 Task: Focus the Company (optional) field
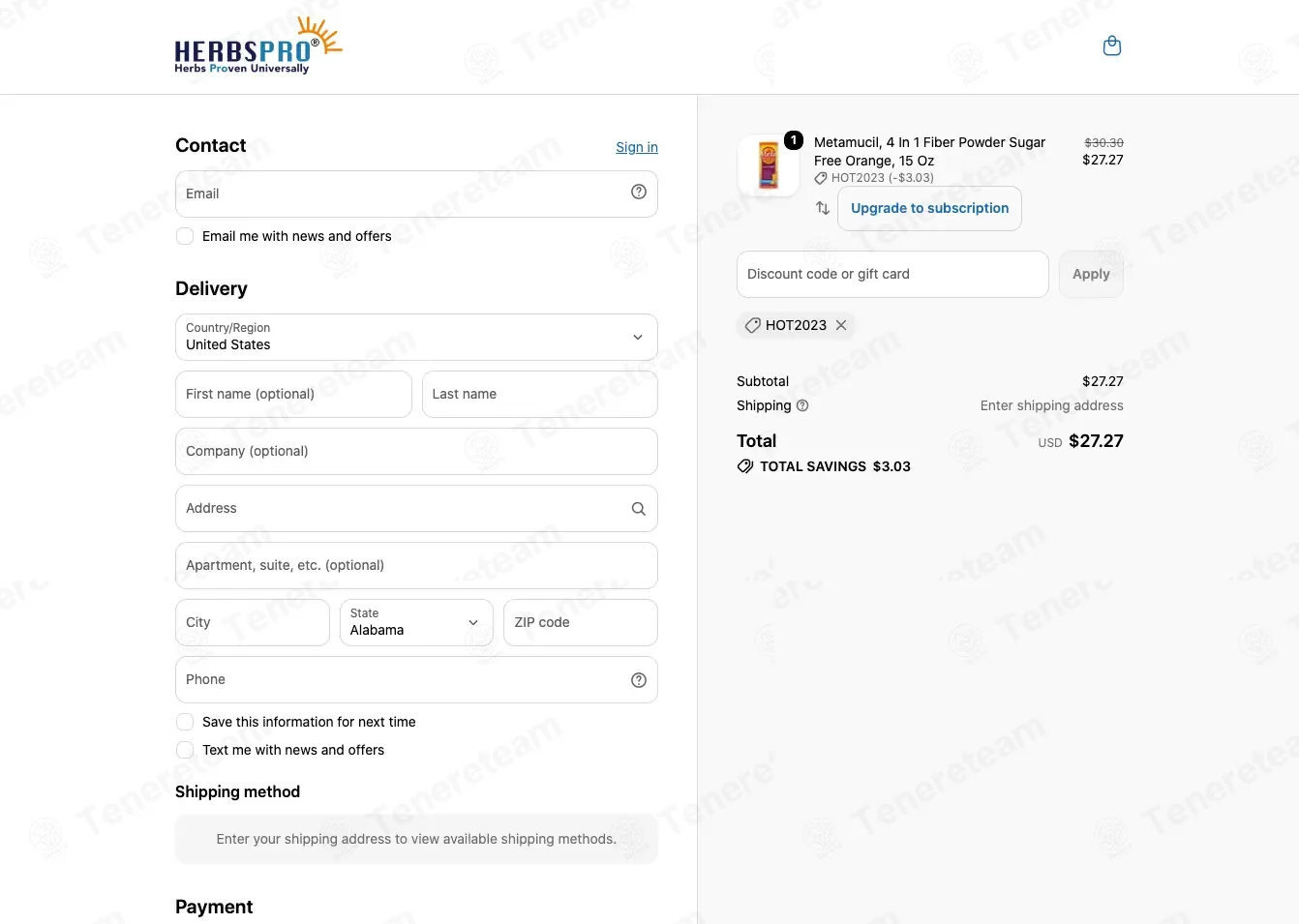coord(416,451)
